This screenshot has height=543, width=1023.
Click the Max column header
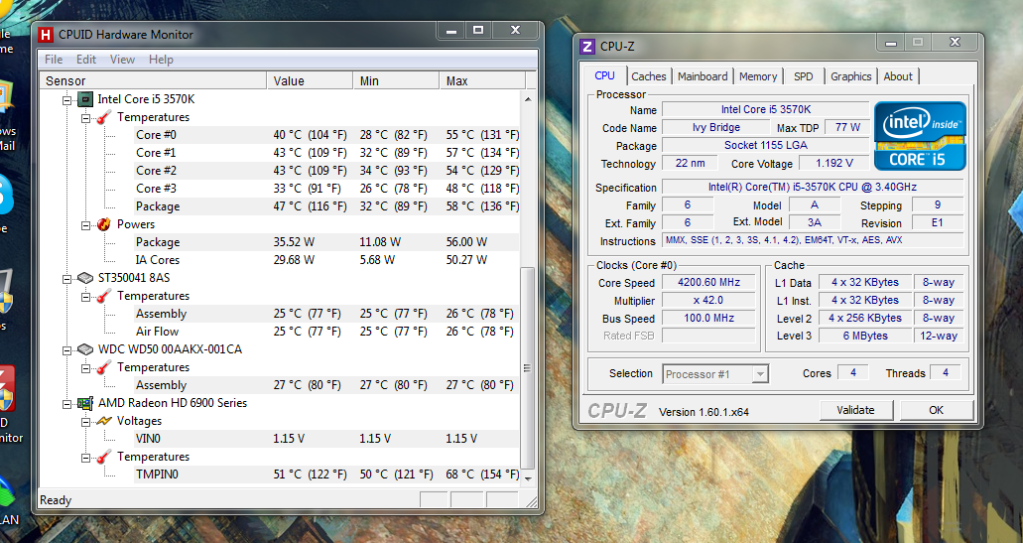(x=457, y=80)
